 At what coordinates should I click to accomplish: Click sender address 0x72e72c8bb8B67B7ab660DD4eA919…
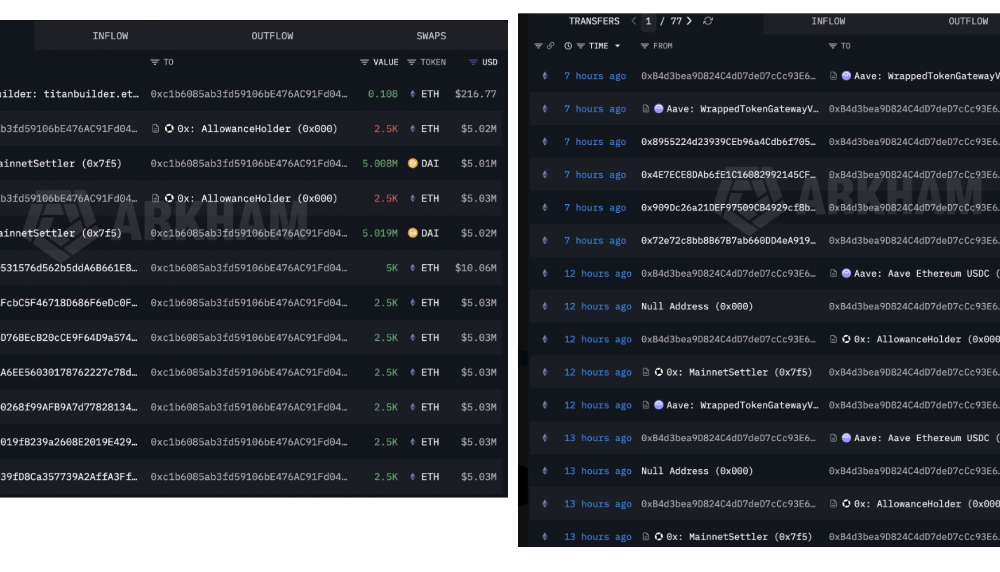728,240
